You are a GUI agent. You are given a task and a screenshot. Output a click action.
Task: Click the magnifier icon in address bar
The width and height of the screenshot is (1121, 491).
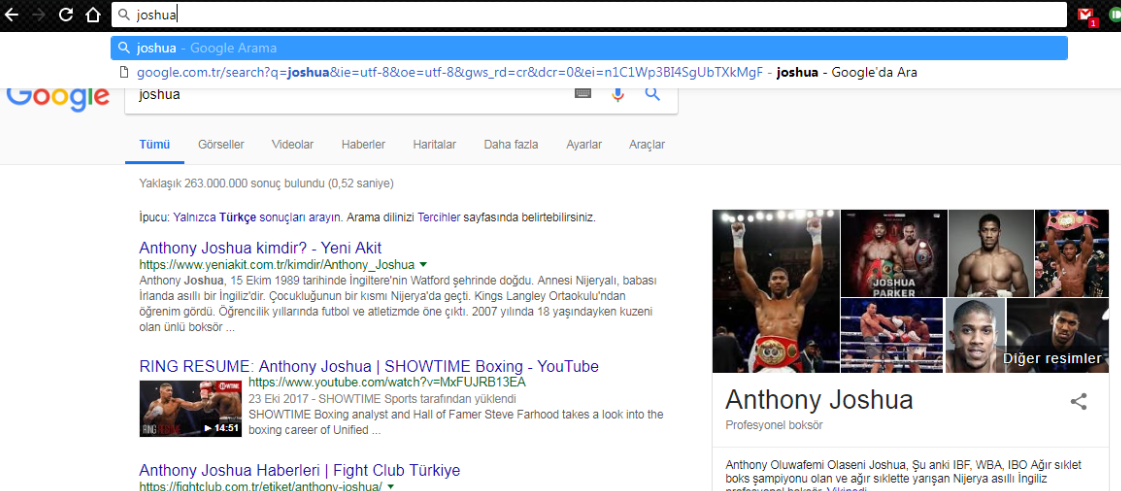(x=124, y=14)
